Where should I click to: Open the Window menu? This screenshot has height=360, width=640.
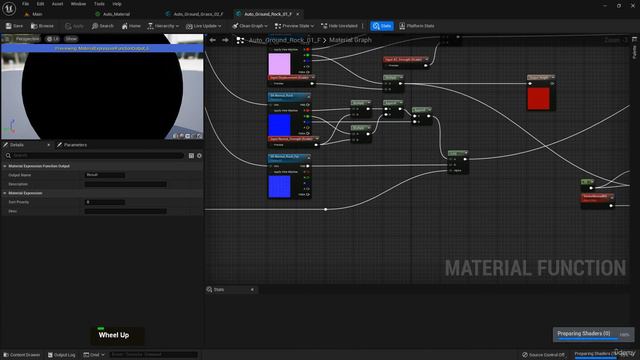pyautogui.click(x=78, y=4)
